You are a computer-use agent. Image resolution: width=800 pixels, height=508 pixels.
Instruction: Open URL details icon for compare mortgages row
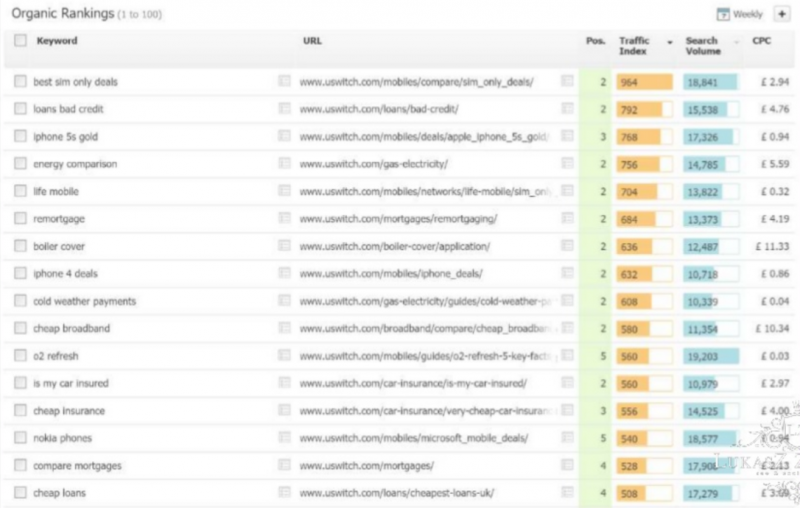[567, 465]
